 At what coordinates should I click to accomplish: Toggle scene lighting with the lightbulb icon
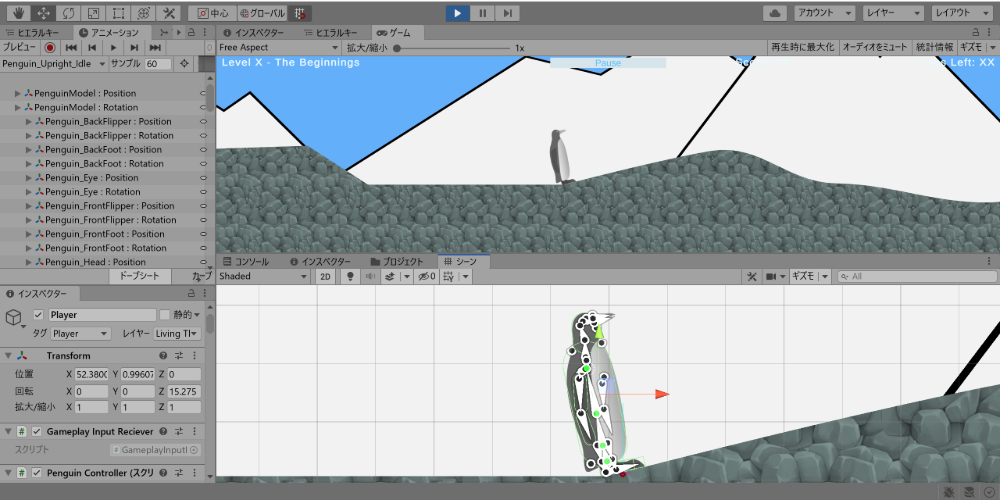(350, 276)
